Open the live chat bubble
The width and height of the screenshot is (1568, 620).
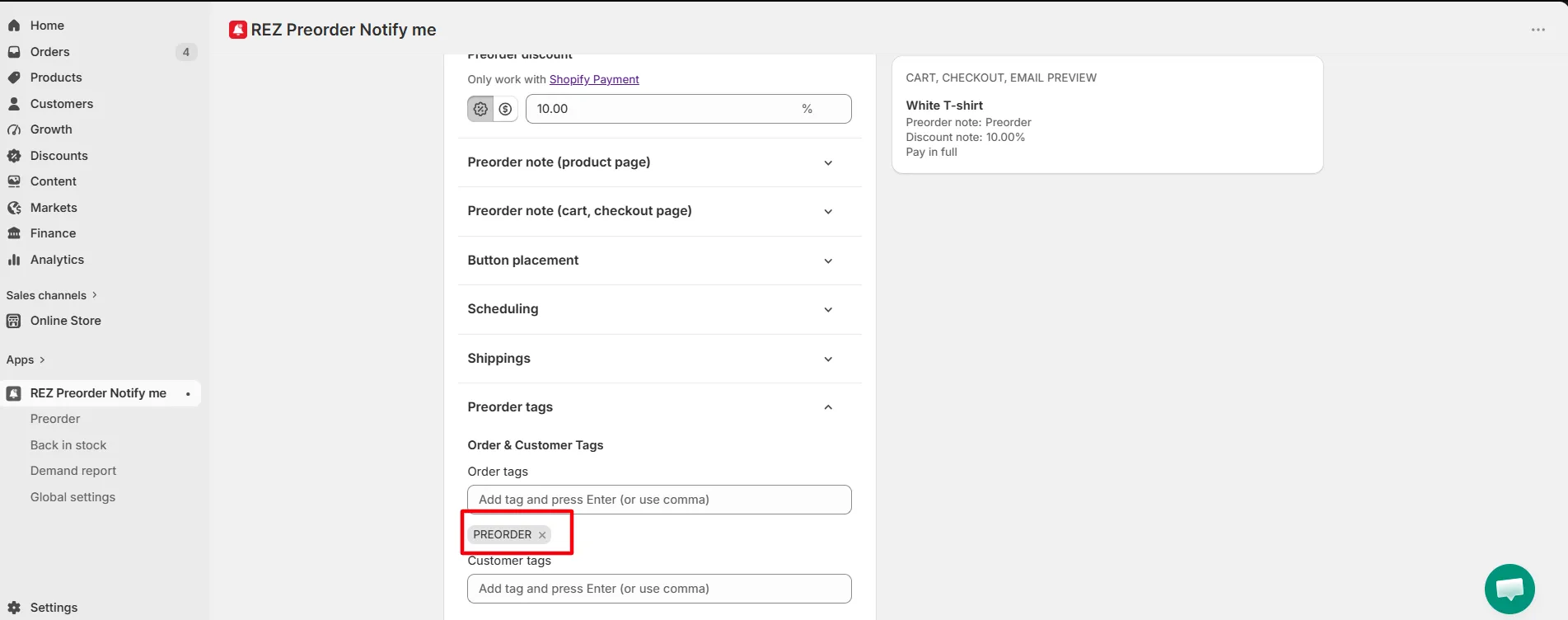[1509, 589]
